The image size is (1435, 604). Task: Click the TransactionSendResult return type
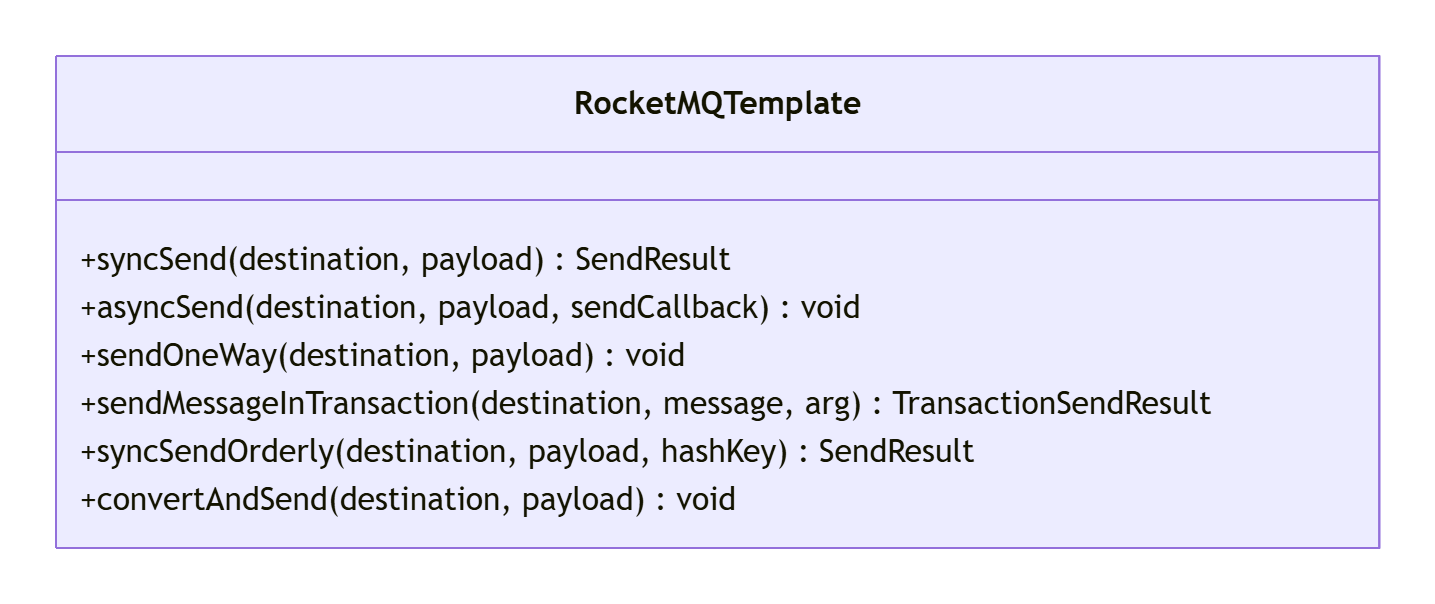(x=1051, y=404)
